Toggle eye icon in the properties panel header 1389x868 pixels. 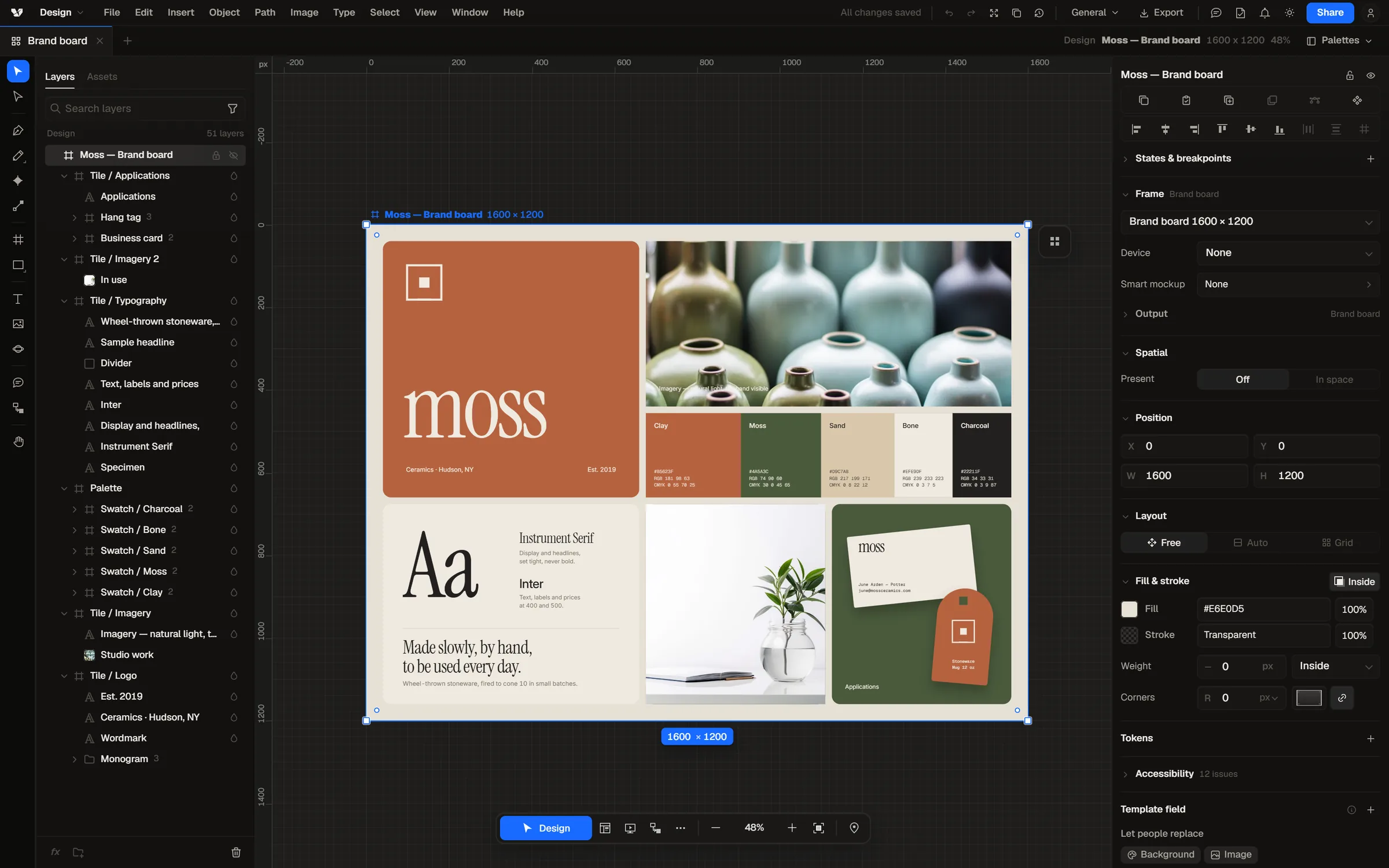click(x=1370, y=75)
